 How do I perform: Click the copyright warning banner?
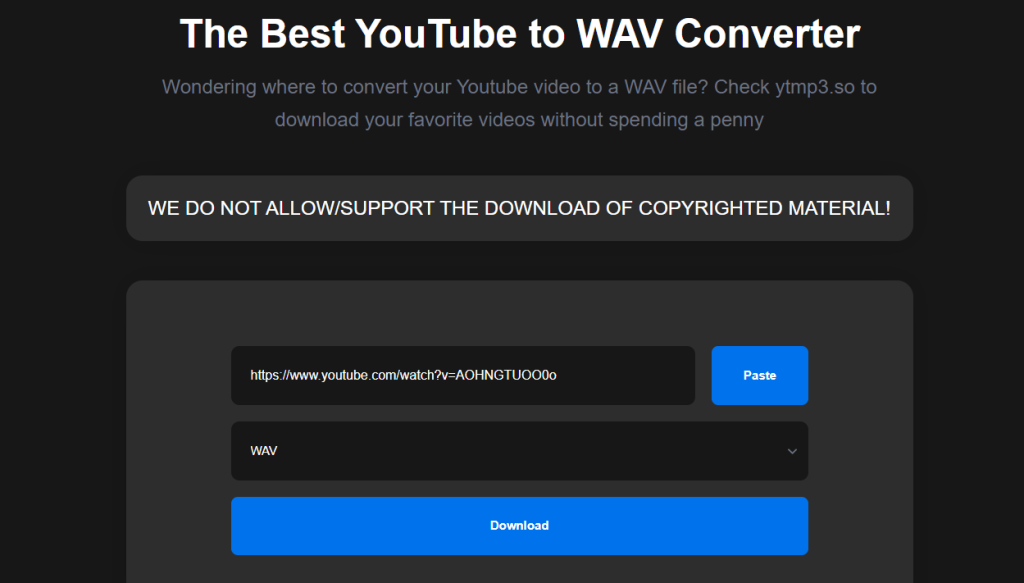coord(519,209)
